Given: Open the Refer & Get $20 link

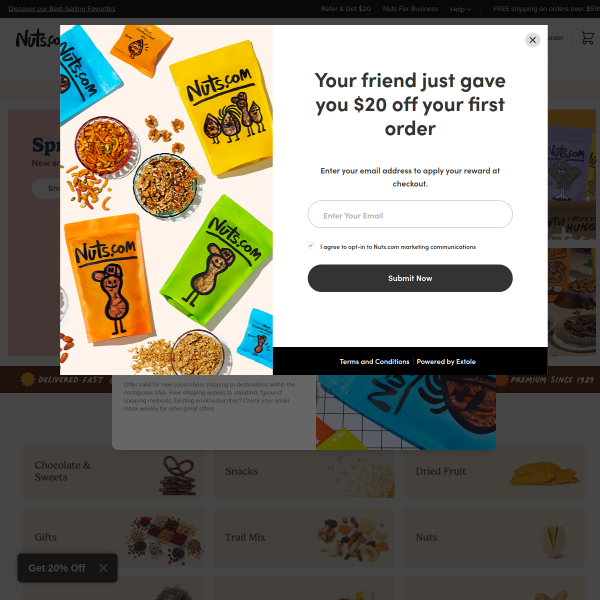Looking at the screenshot, I should coord(346,9).
